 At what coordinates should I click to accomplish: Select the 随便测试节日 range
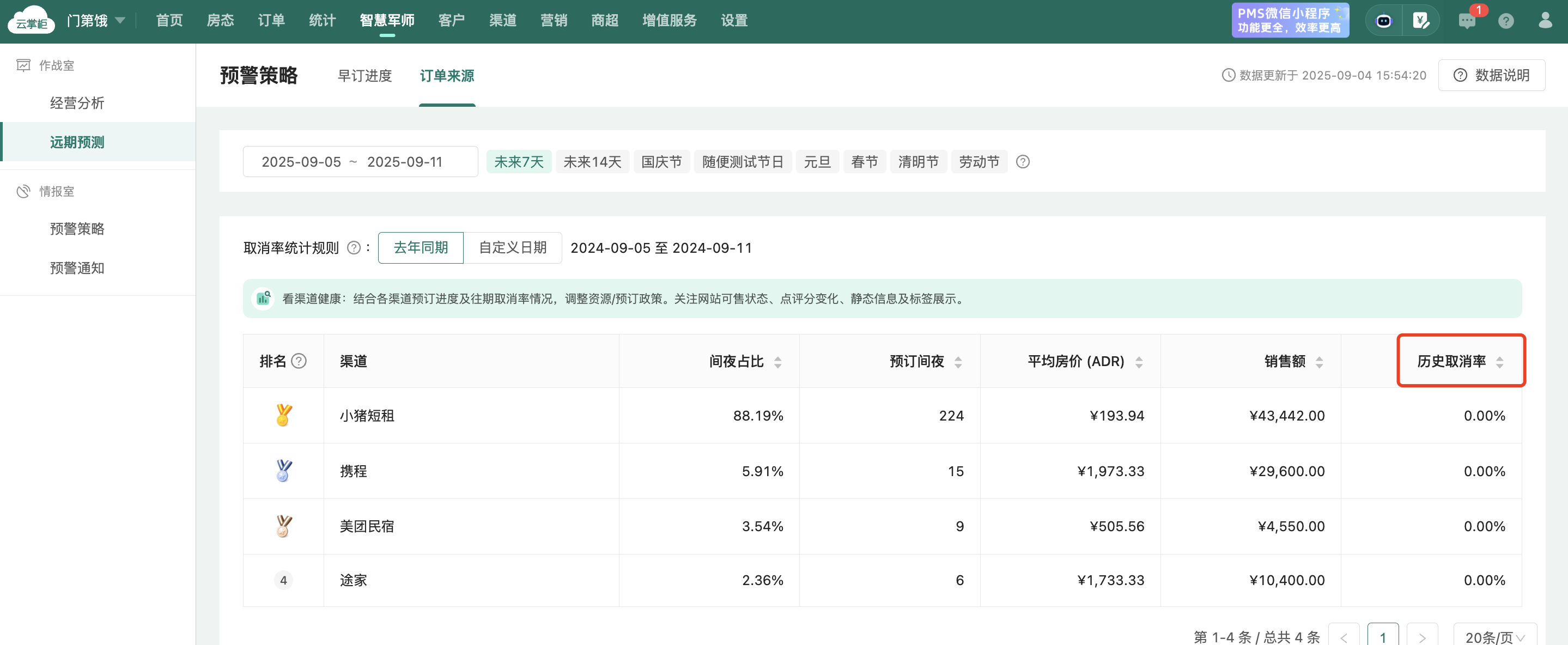click(x=743, y=162)
